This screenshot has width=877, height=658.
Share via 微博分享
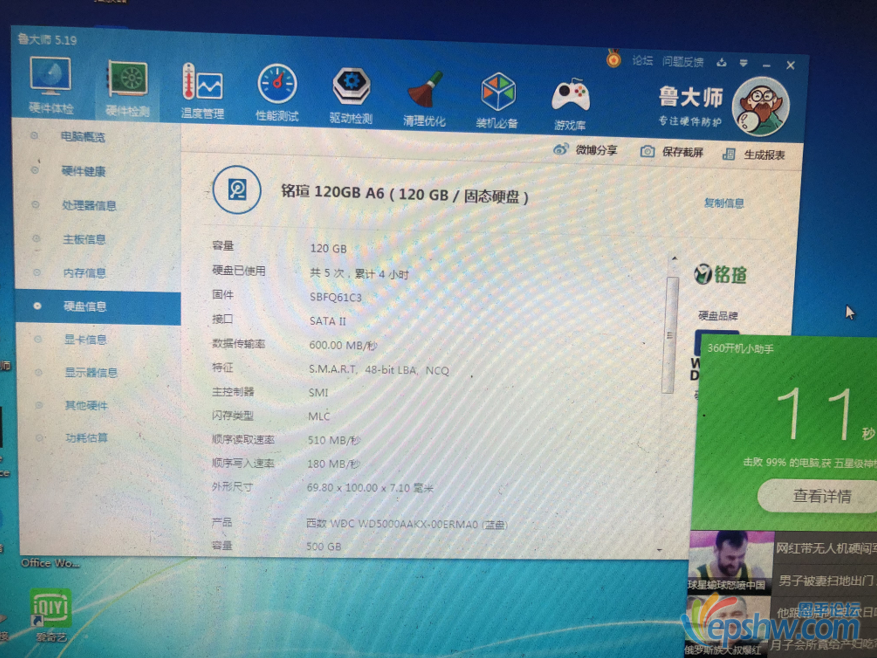click(x=585, y=150)
